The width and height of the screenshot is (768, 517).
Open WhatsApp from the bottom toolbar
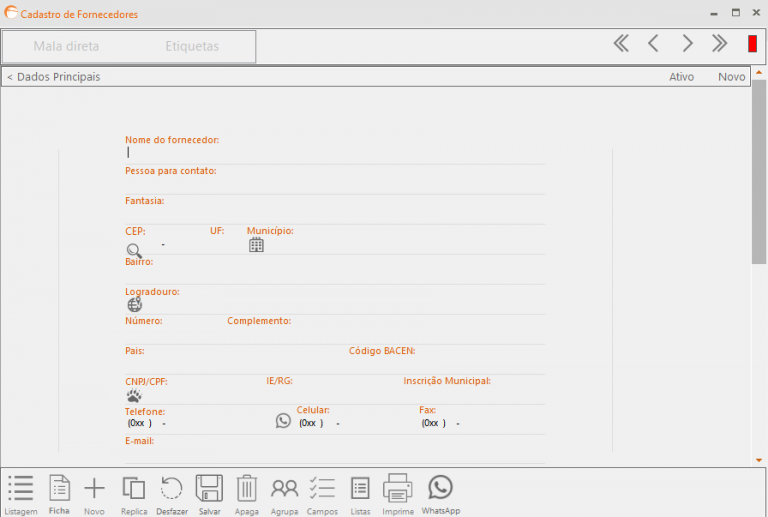tap(440, 488)
